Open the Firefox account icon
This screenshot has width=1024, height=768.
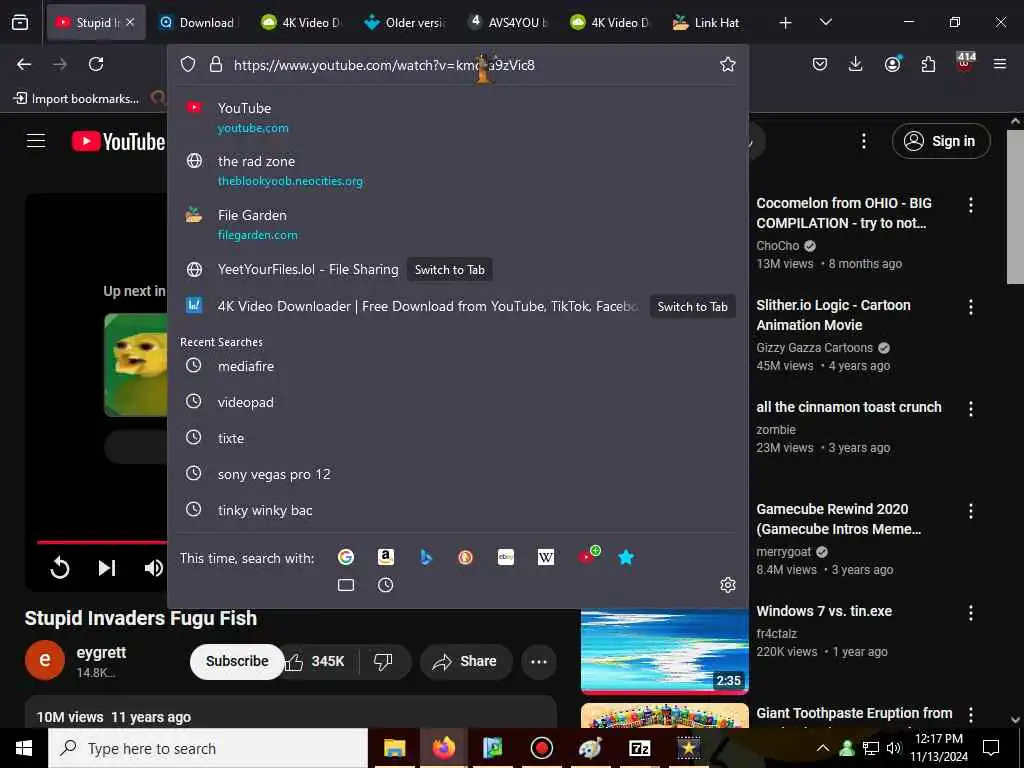[x=892, y=64]
